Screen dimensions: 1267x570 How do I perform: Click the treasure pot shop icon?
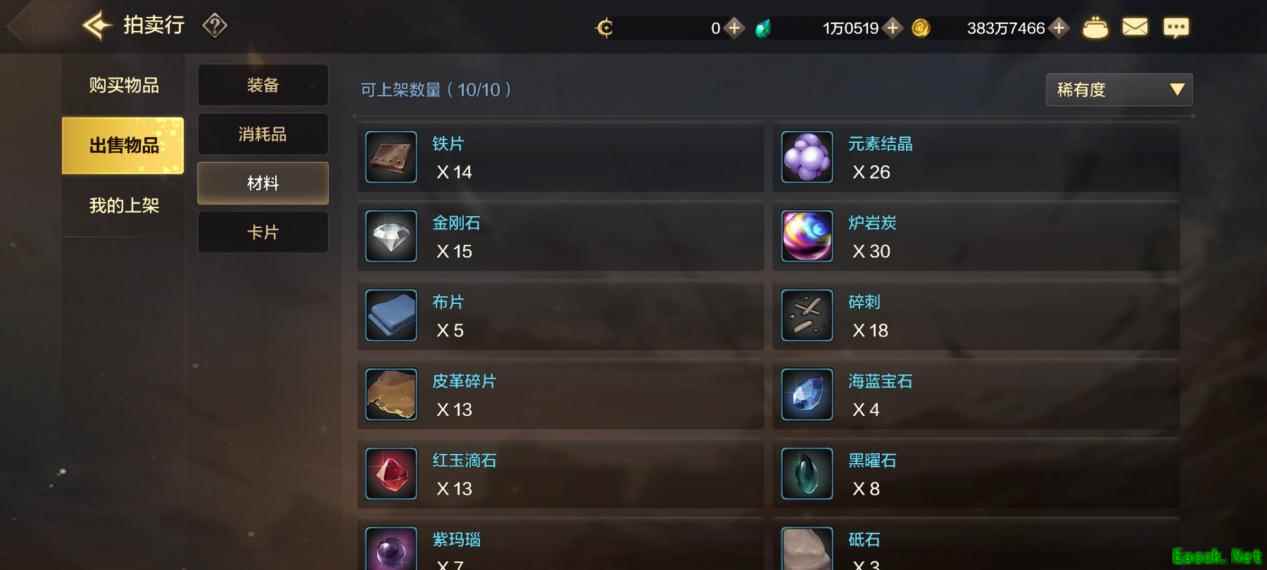(x=1096, y=28)
